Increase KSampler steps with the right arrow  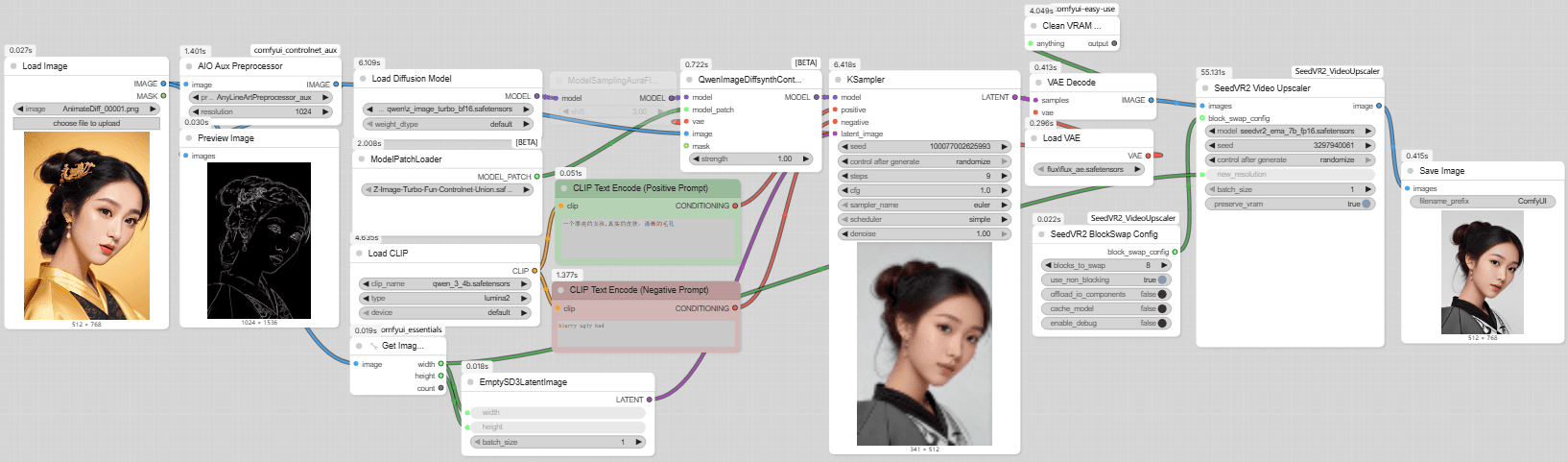[1005, 176]
